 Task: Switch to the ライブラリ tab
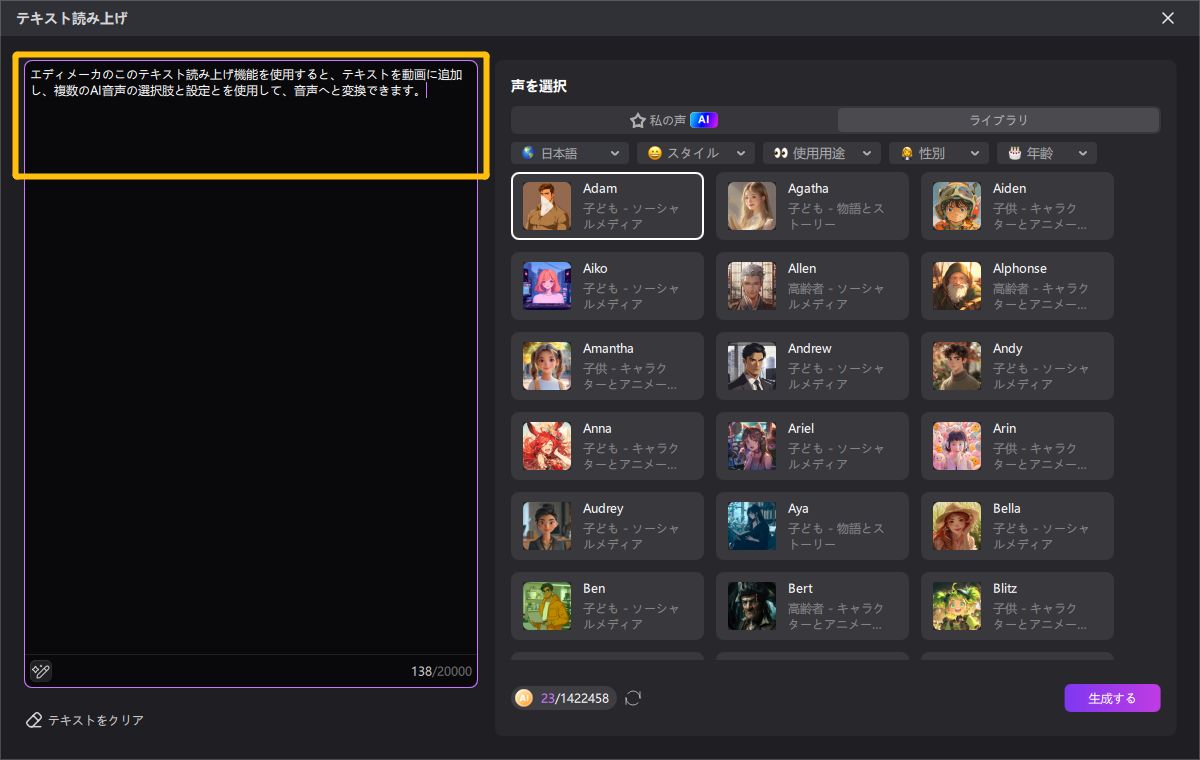pos(997,119)
